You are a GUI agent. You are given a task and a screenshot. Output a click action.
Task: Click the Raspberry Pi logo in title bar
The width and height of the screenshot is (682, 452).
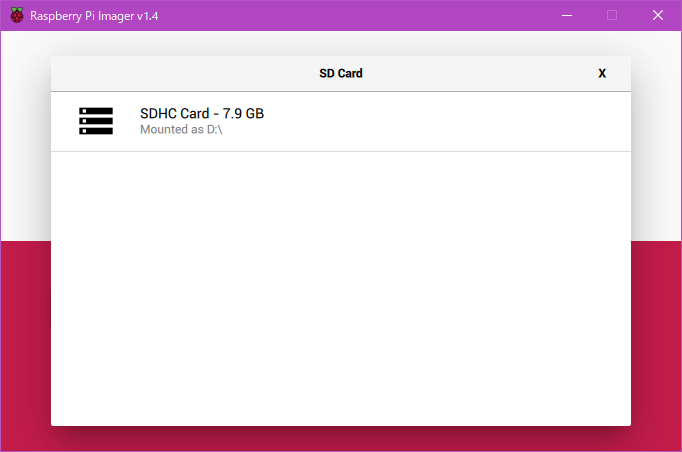coord(17,15)
